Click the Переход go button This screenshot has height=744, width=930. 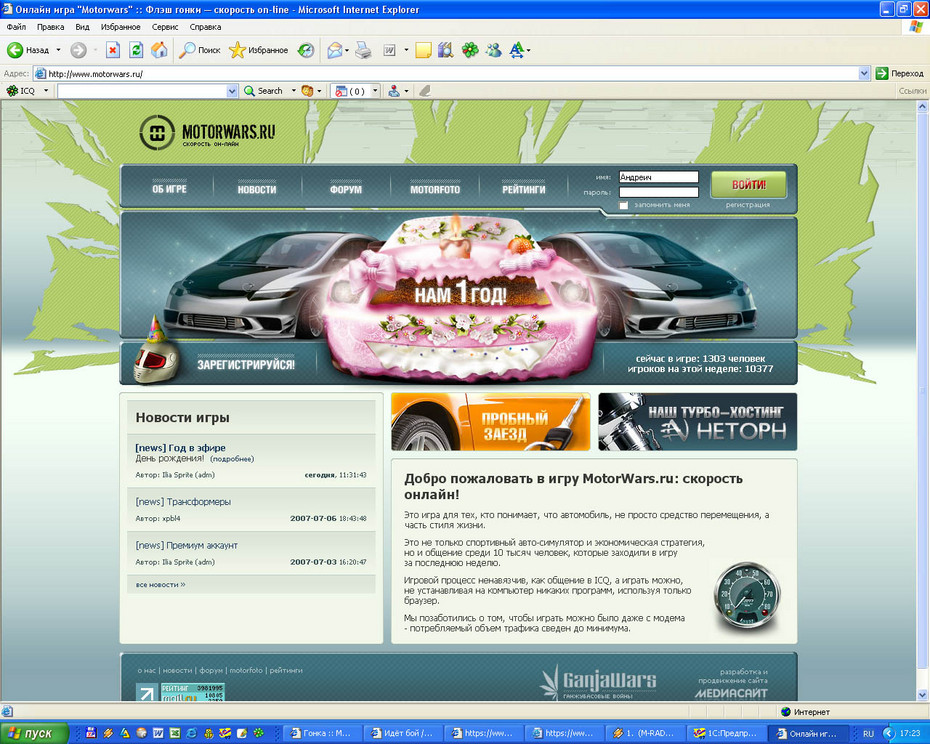coord(900,74)
